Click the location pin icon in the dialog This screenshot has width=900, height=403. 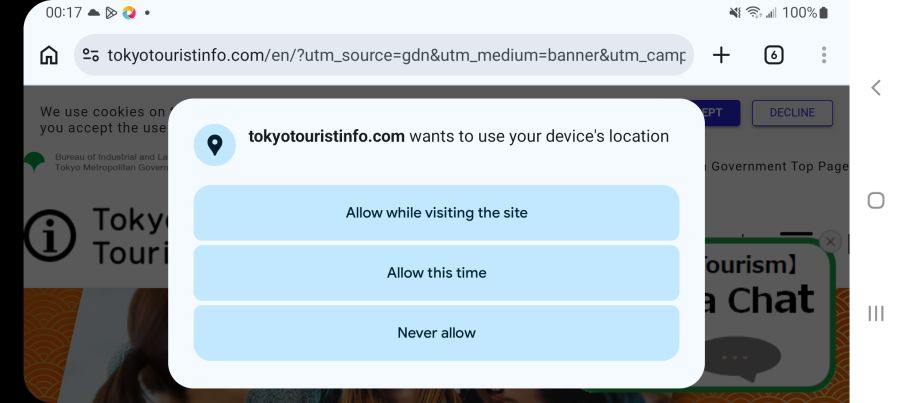(x=214, y=145)
